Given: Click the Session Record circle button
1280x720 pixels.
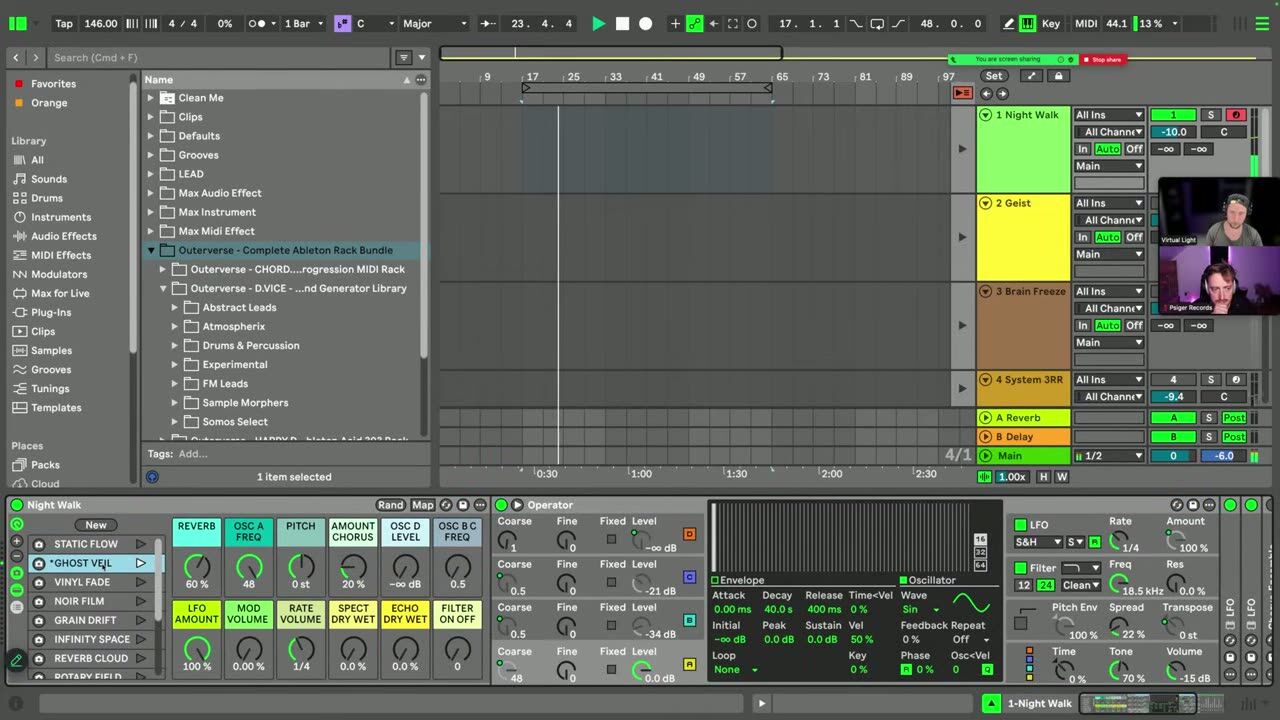Looking at the screenshot, I should (x=752, y=23).
